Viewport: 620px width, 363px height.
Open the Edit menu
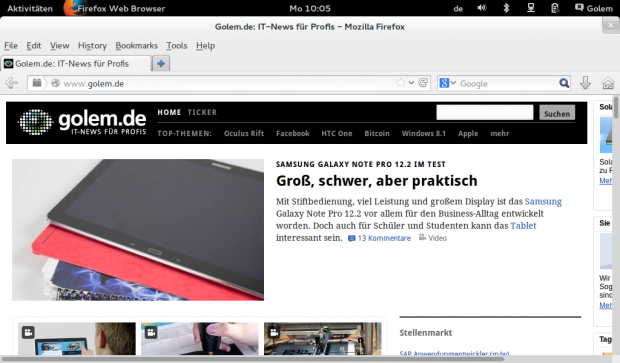(x=34, y=45)
